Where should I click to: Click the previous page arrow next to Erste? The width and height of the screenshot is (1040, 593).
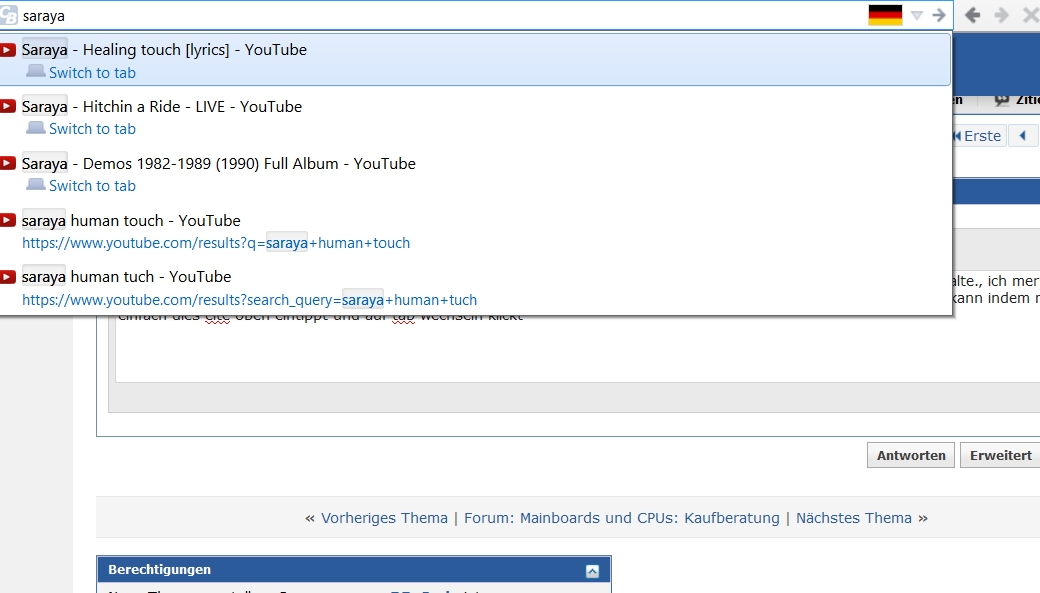(x=1023, y=136)
